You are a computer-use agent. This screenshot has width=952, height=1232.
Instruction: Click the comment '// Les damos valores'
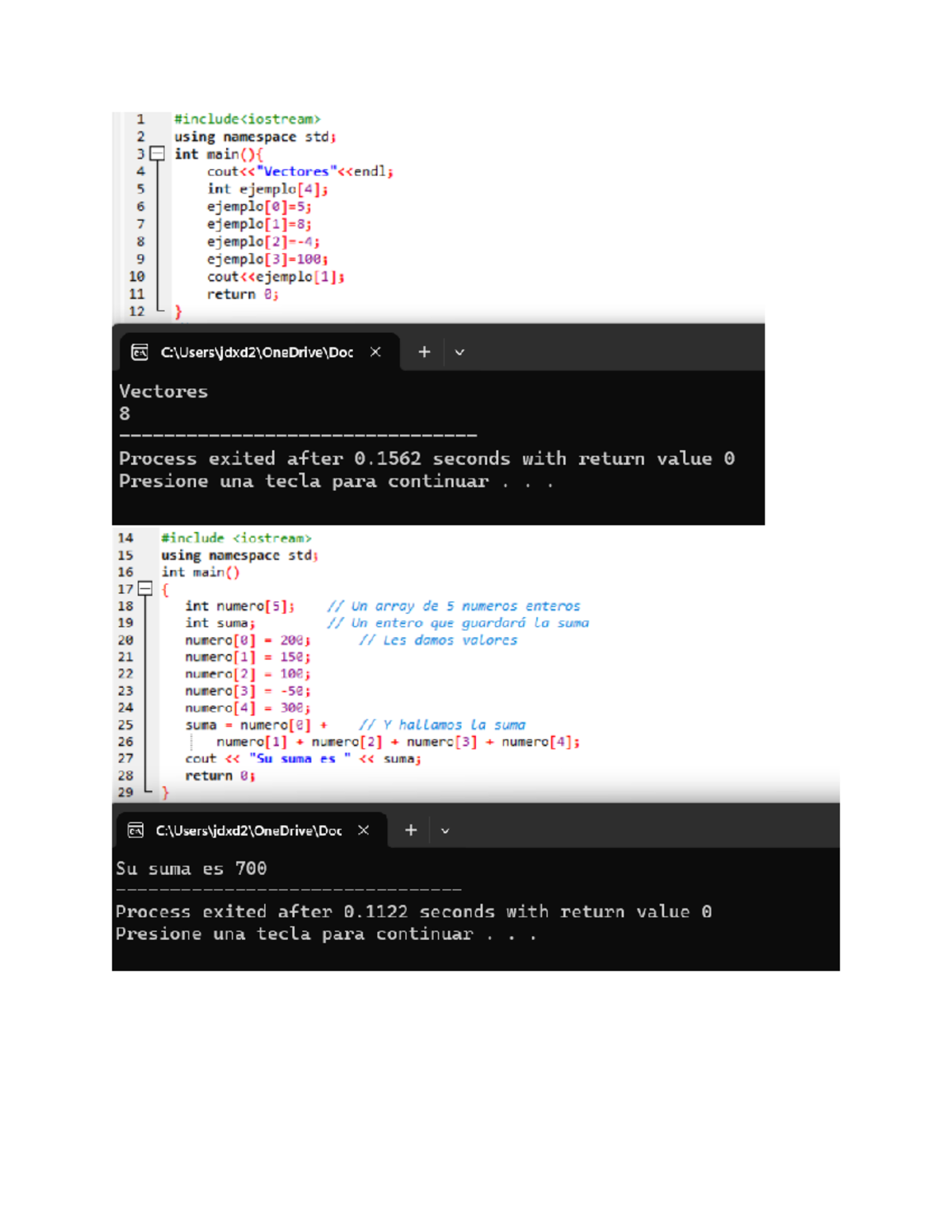point(438,640)
